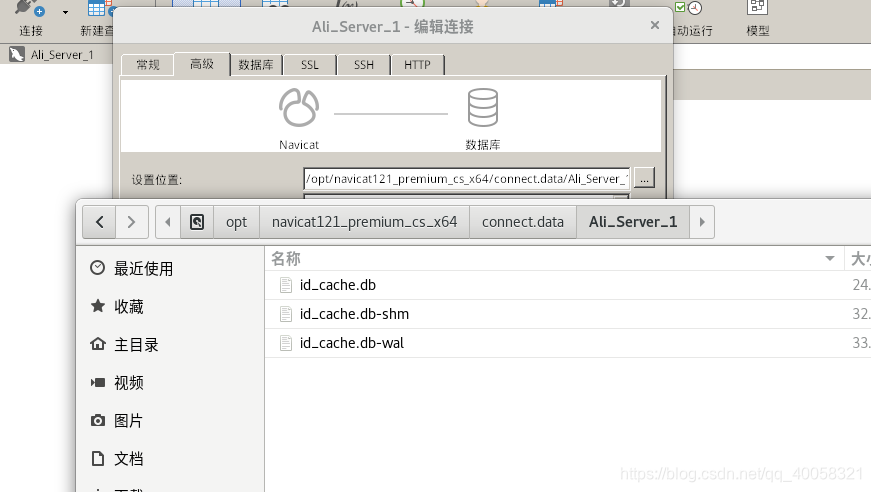The height and width of the screenshot is (492, 871).
Task: Open 最近使用 in sidebar
Action: tap(143, 269)
